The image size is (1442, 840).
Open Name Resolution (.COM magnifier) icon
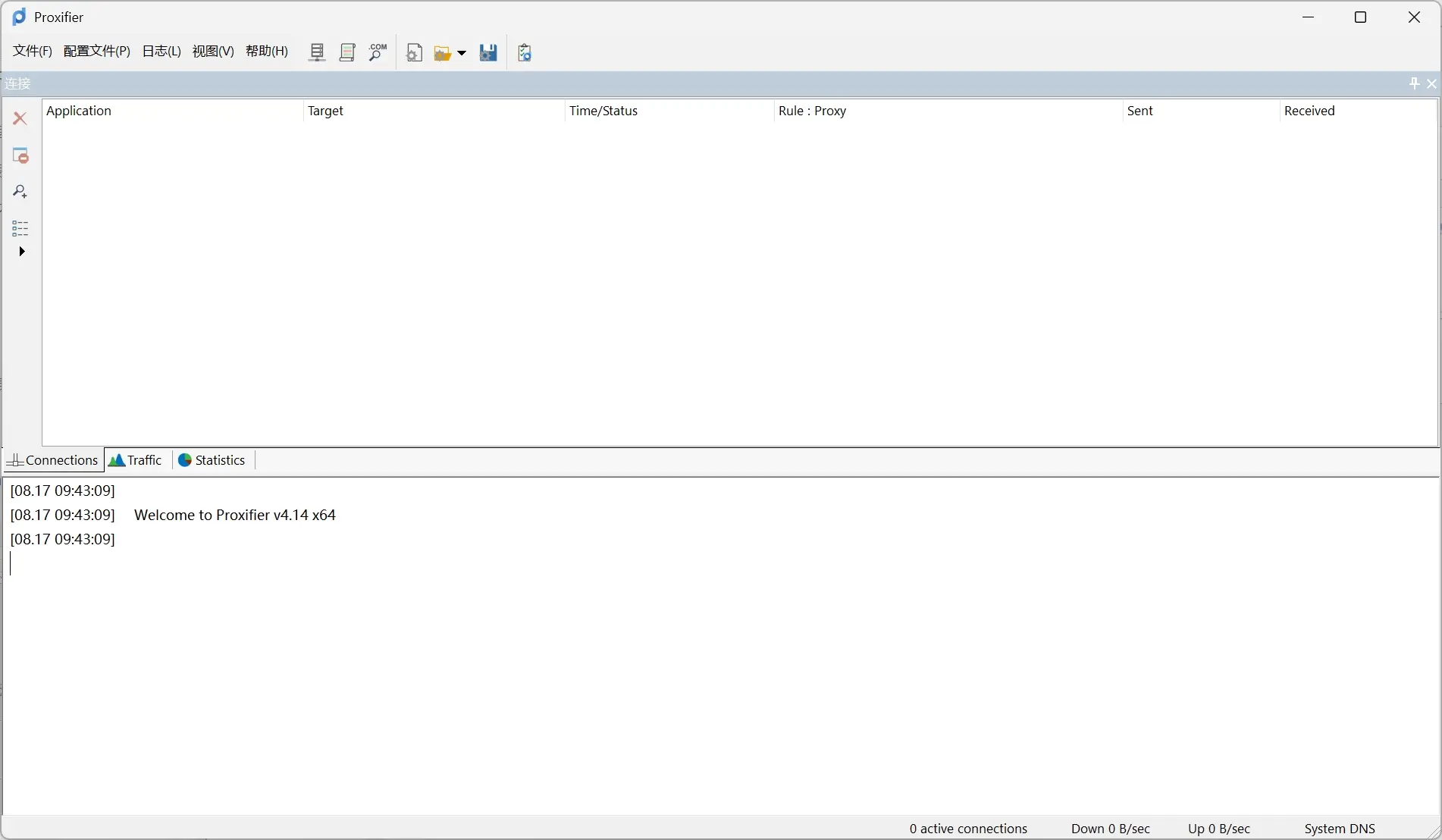(x=378, y=52)
